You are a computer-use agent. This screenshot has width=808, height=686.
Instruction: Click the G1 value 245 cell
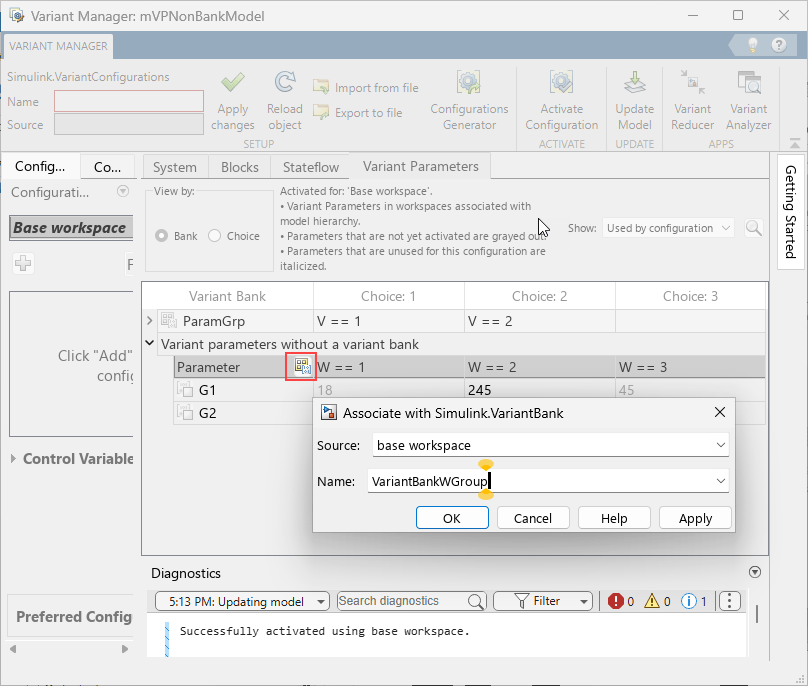[x=540, y=390]
